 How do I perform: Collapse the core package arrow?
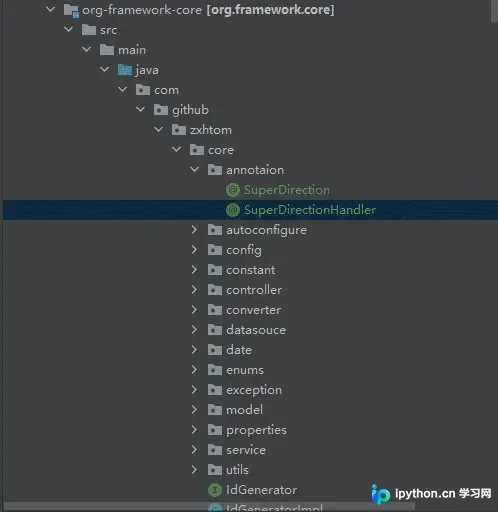[x=177, y=149]
